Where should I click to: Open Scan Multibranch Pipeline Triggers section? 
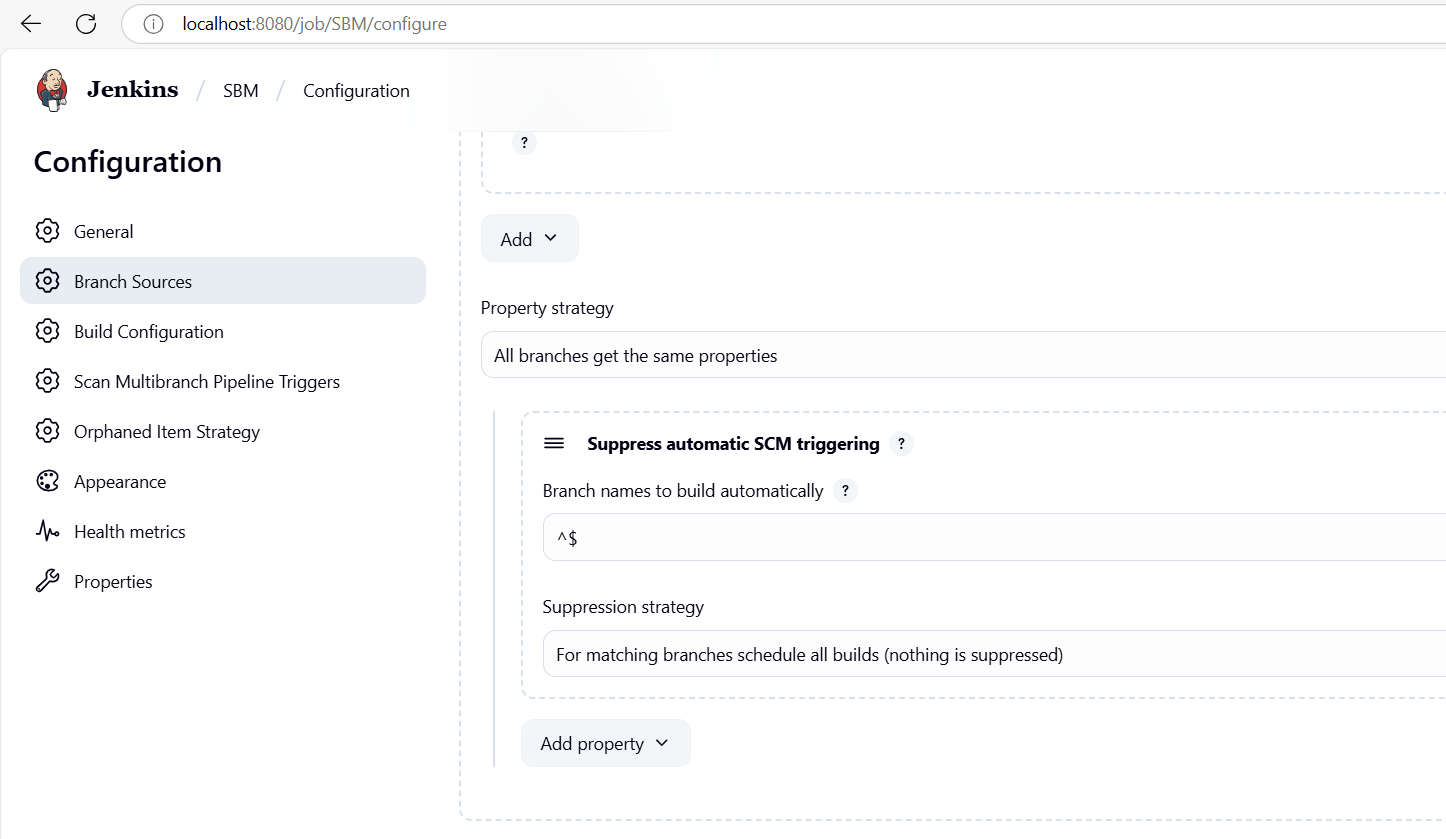[x=206, y=382]
